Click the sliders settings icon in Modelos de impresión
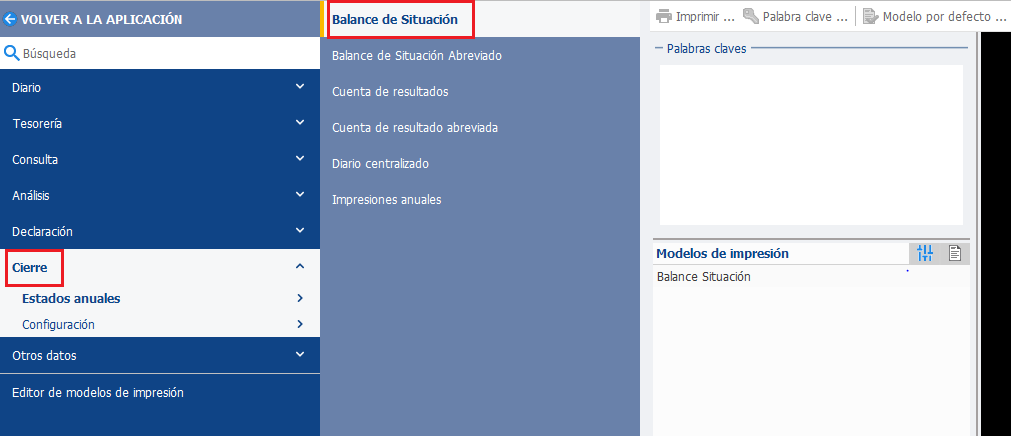The height and width of the screenshot is (436, 1011). tap(925, 253)
